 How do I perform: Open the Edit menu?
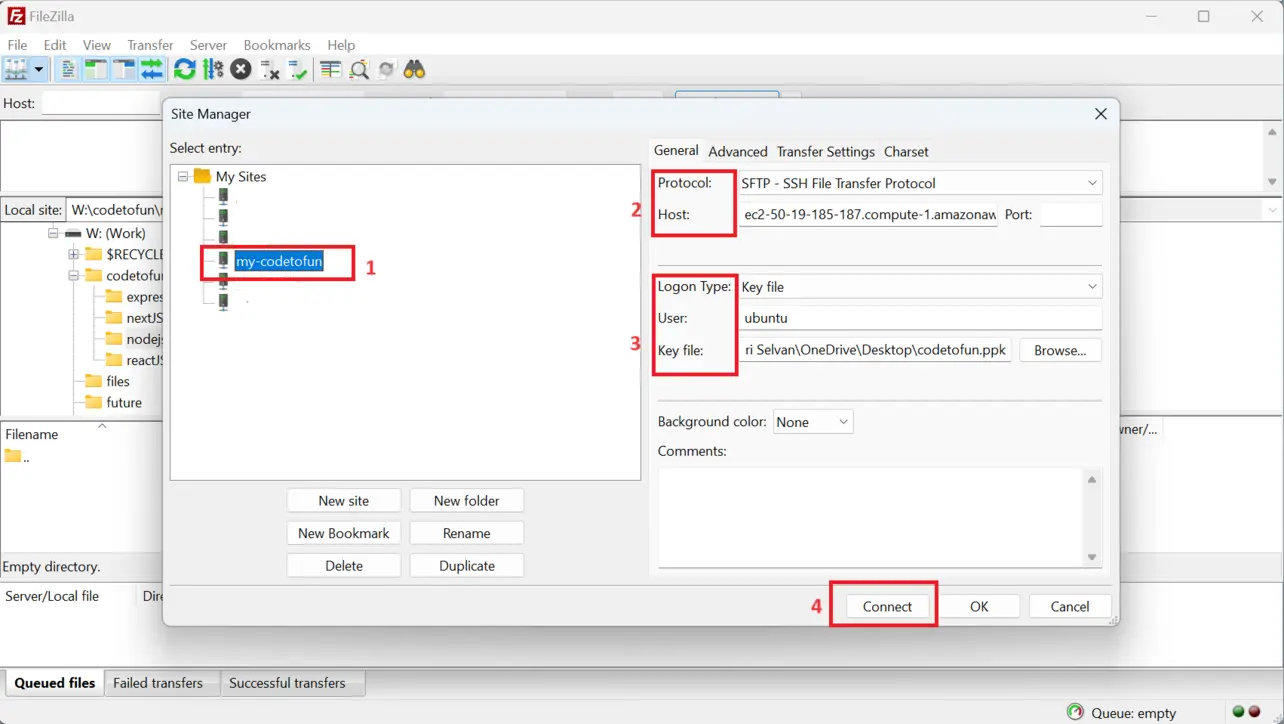point(55,45)
